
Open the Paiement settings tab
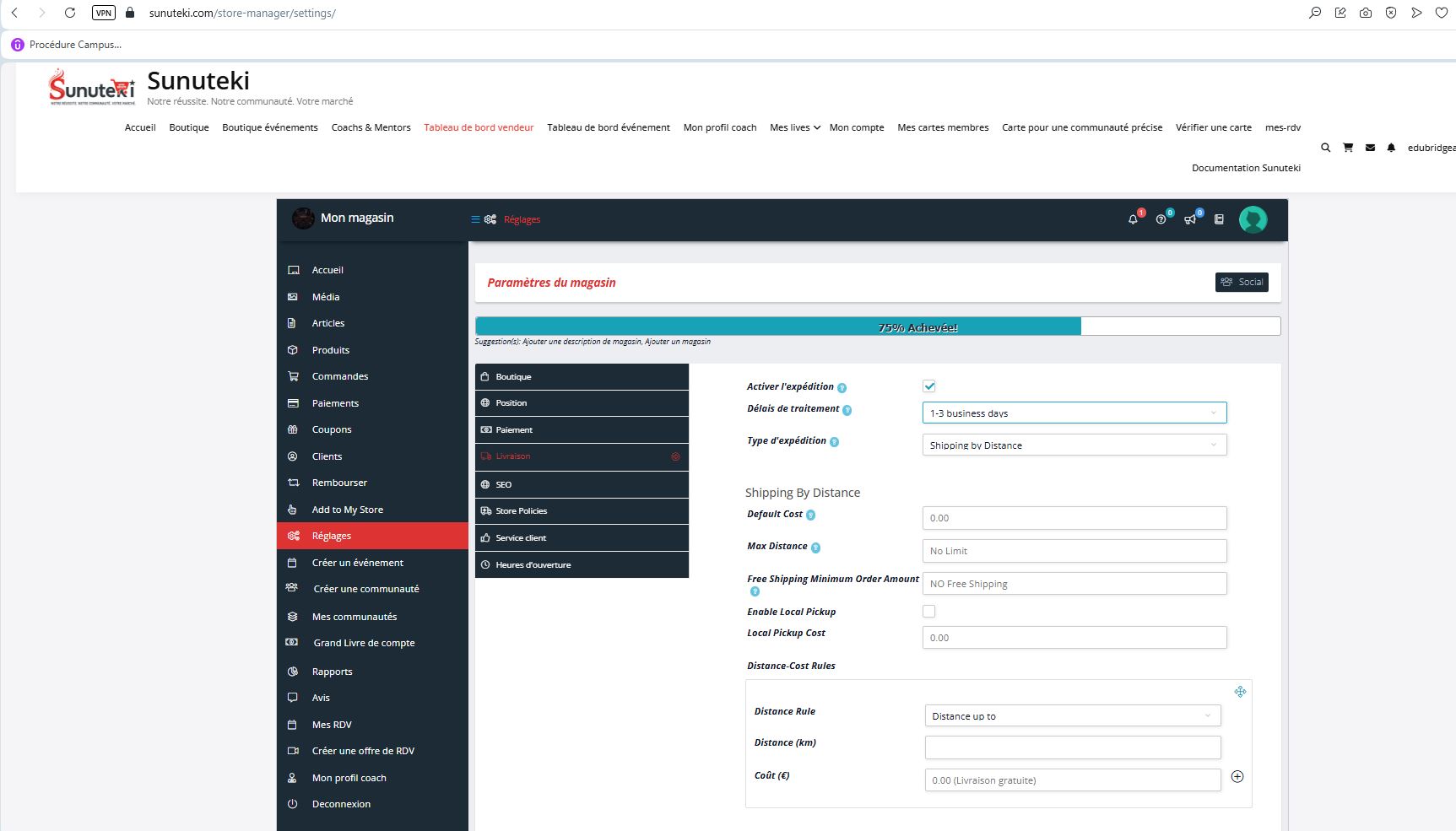click(582, 430)
